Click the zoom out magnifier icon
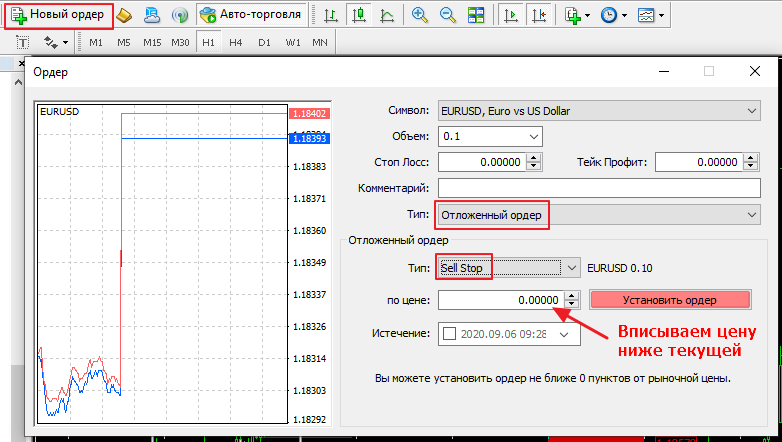The image size is (782, 442). pyautogui.click(x=448, y=15)
